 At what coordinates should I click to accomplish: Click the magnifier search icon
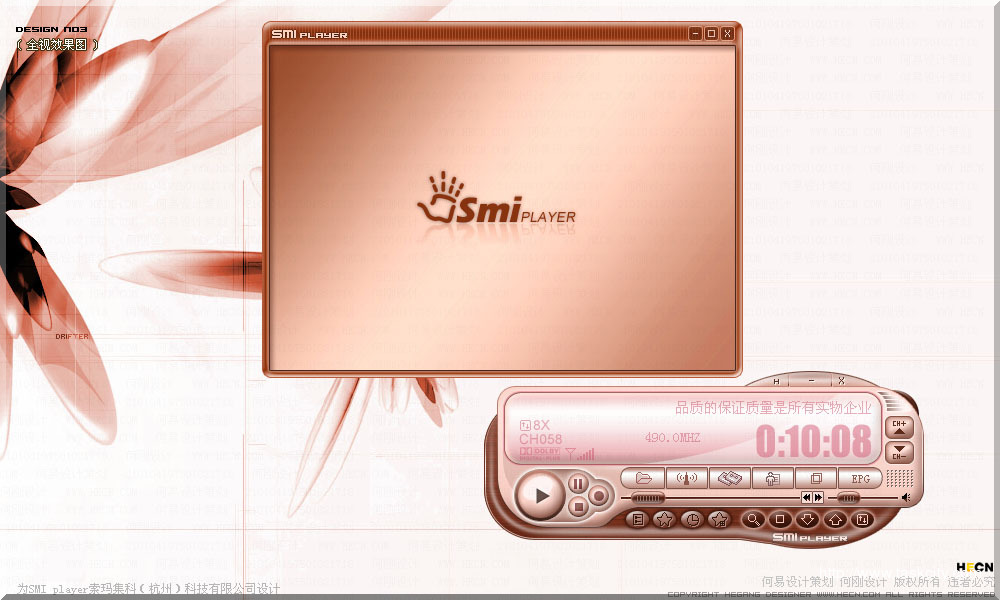point(752,520)
